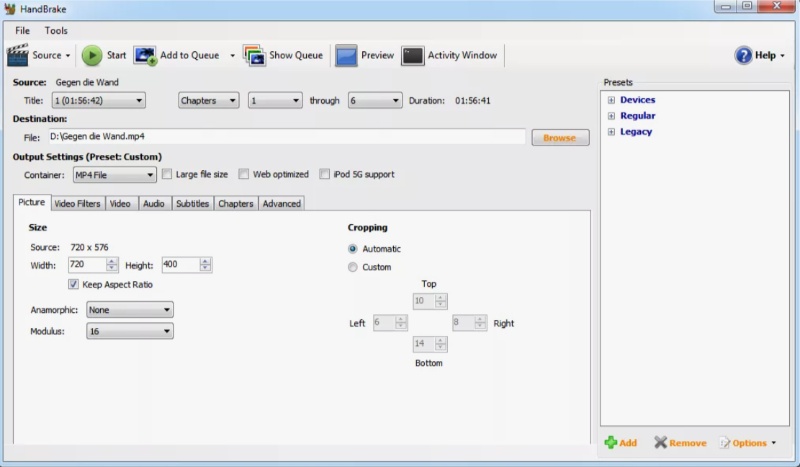Expand the Legacy preset group
The image size is (800, 467).
(611, 132)
